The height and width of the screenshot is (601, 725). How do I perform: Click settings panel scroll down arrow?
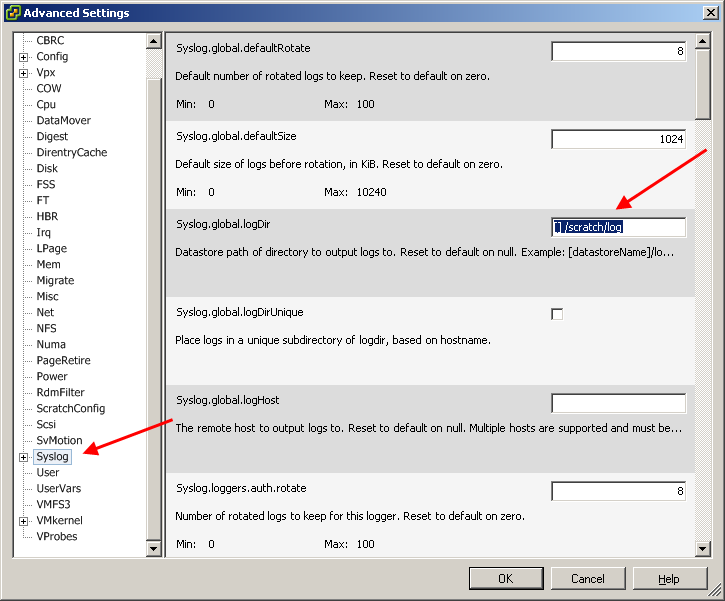click(703, 549)
